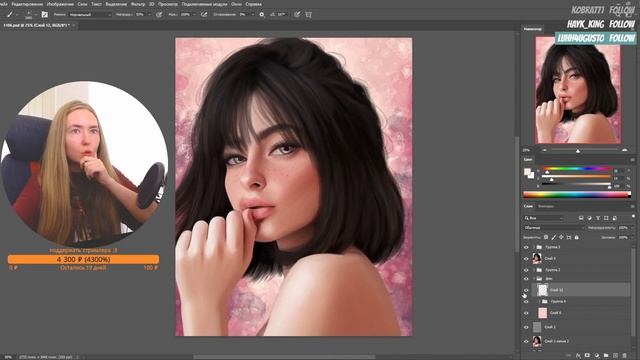Open the Изображение menu
Viewport: 640px width, 360px height.
(x=60, y=4)
